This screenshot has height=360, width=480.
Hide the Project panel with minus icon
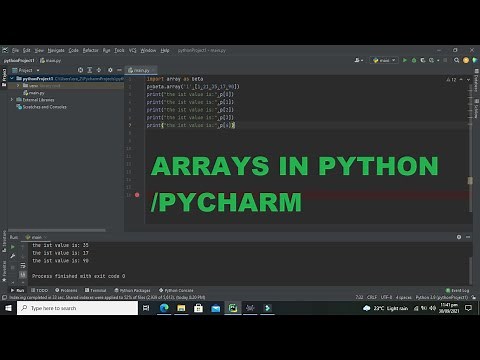coord(119,70)
